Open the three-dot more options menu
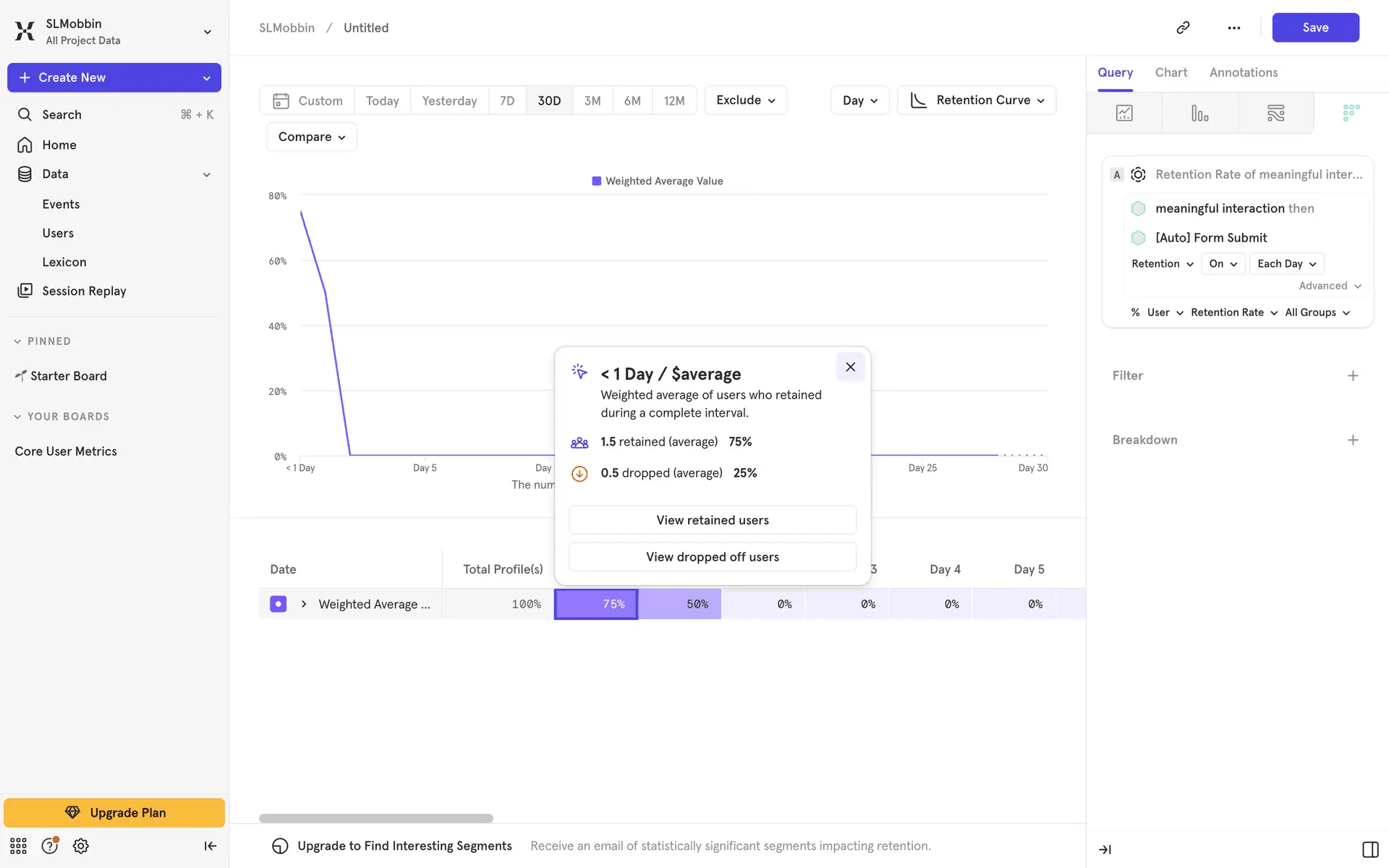 coord(1233,27)
